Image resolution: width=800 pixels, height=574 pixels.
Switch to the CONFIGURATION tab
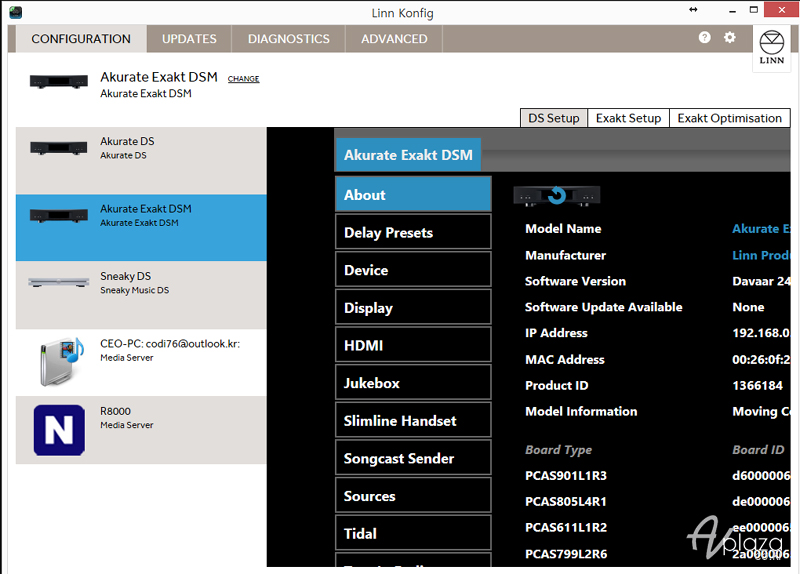(81, 39)
